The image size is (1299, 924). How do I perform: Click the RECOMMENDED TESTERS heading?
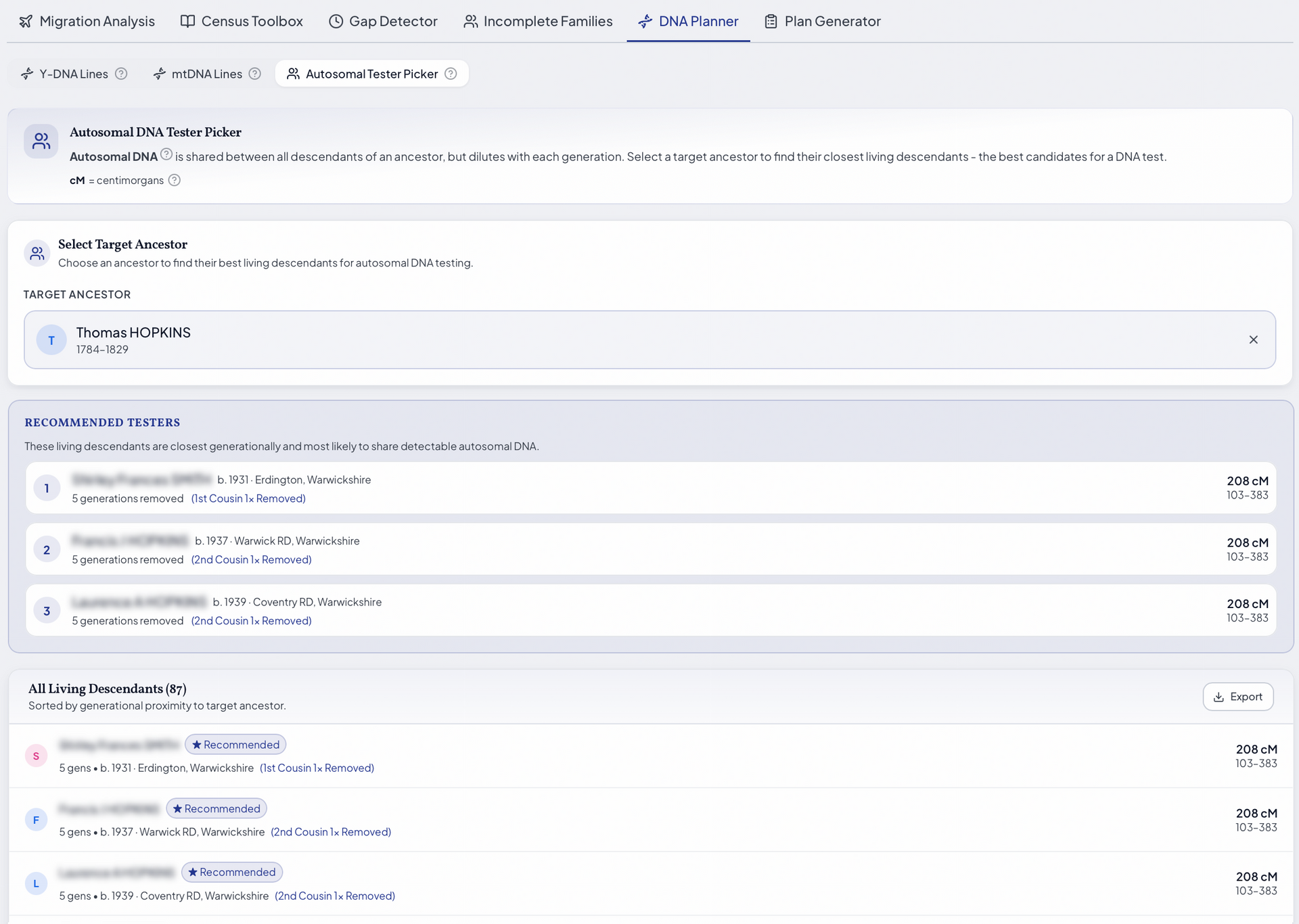pyautogui.click(x=102, y=422)
